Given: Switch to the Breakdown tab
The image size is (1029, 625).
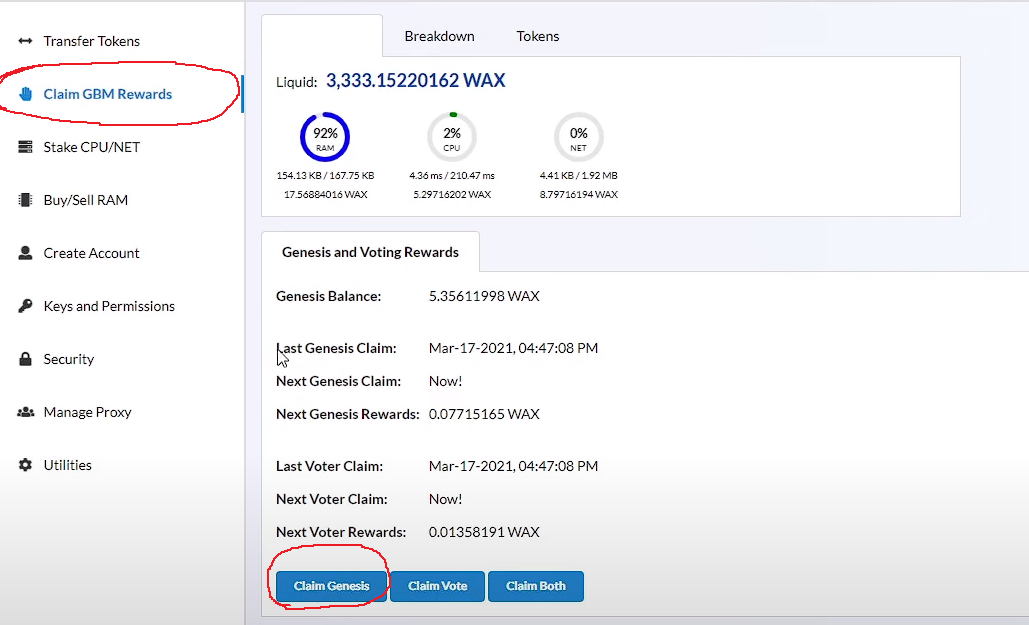Looking at the screenshot, I should click(439, 36).
